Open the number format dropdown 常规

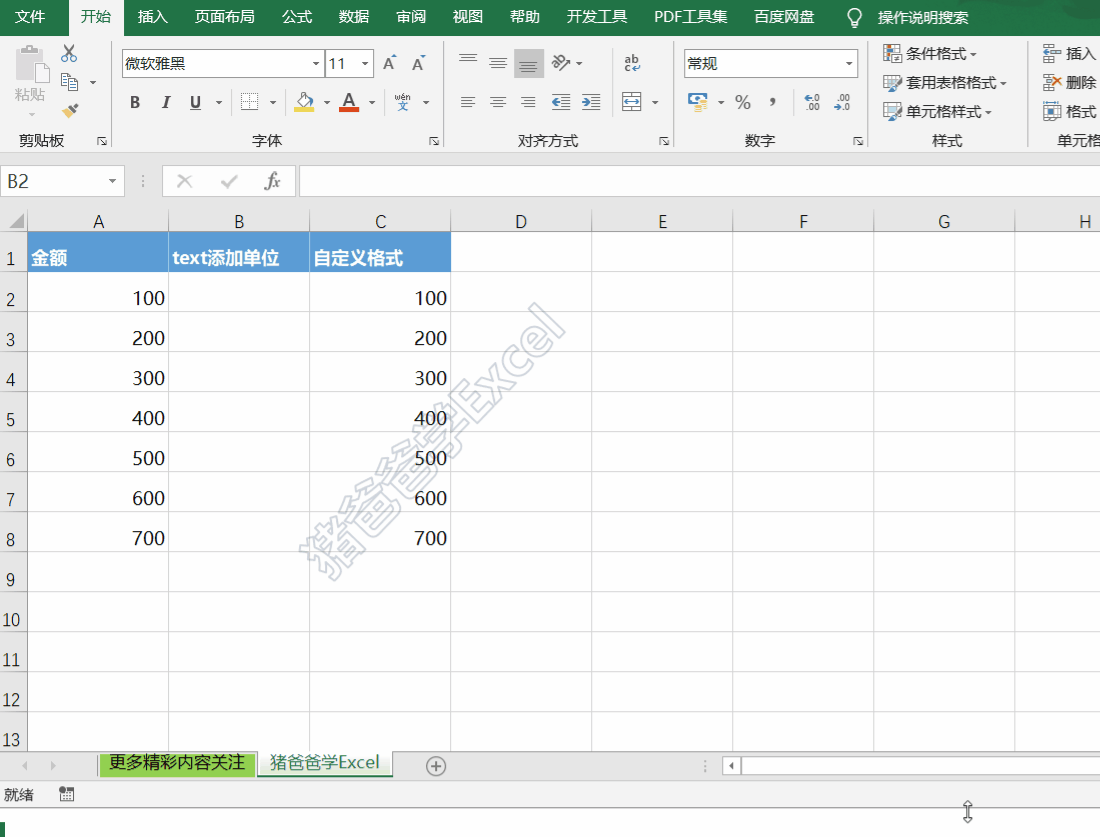point(849,64)
